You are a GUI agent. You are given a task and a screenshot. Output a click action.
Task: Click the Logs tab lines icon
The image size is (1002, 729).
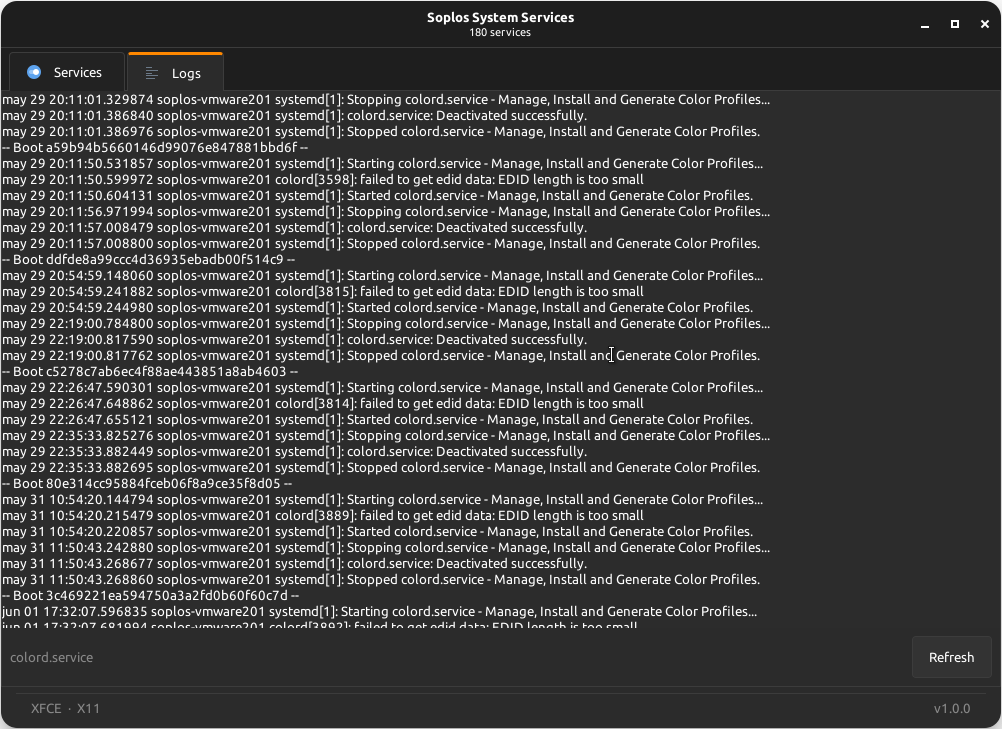click(151, 73)
